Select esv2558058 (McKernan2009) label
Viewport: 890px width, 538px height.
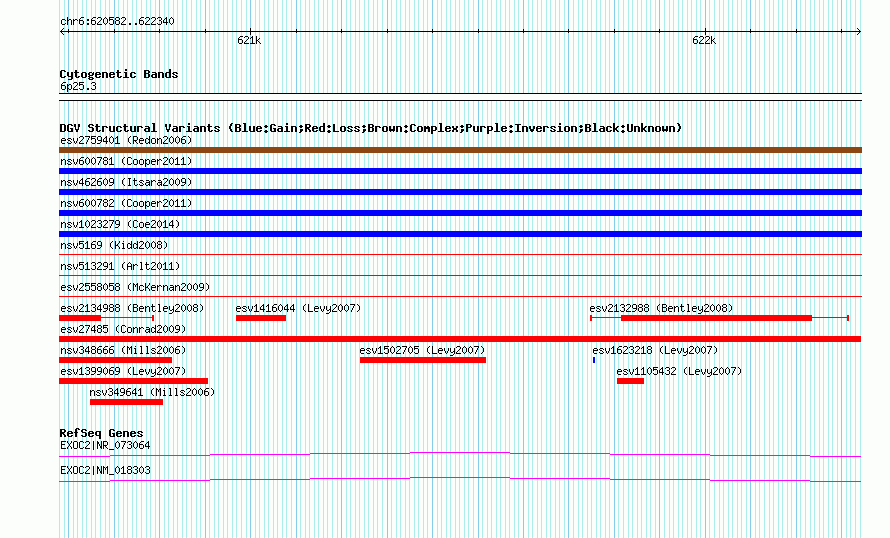[x=135, y=287]
